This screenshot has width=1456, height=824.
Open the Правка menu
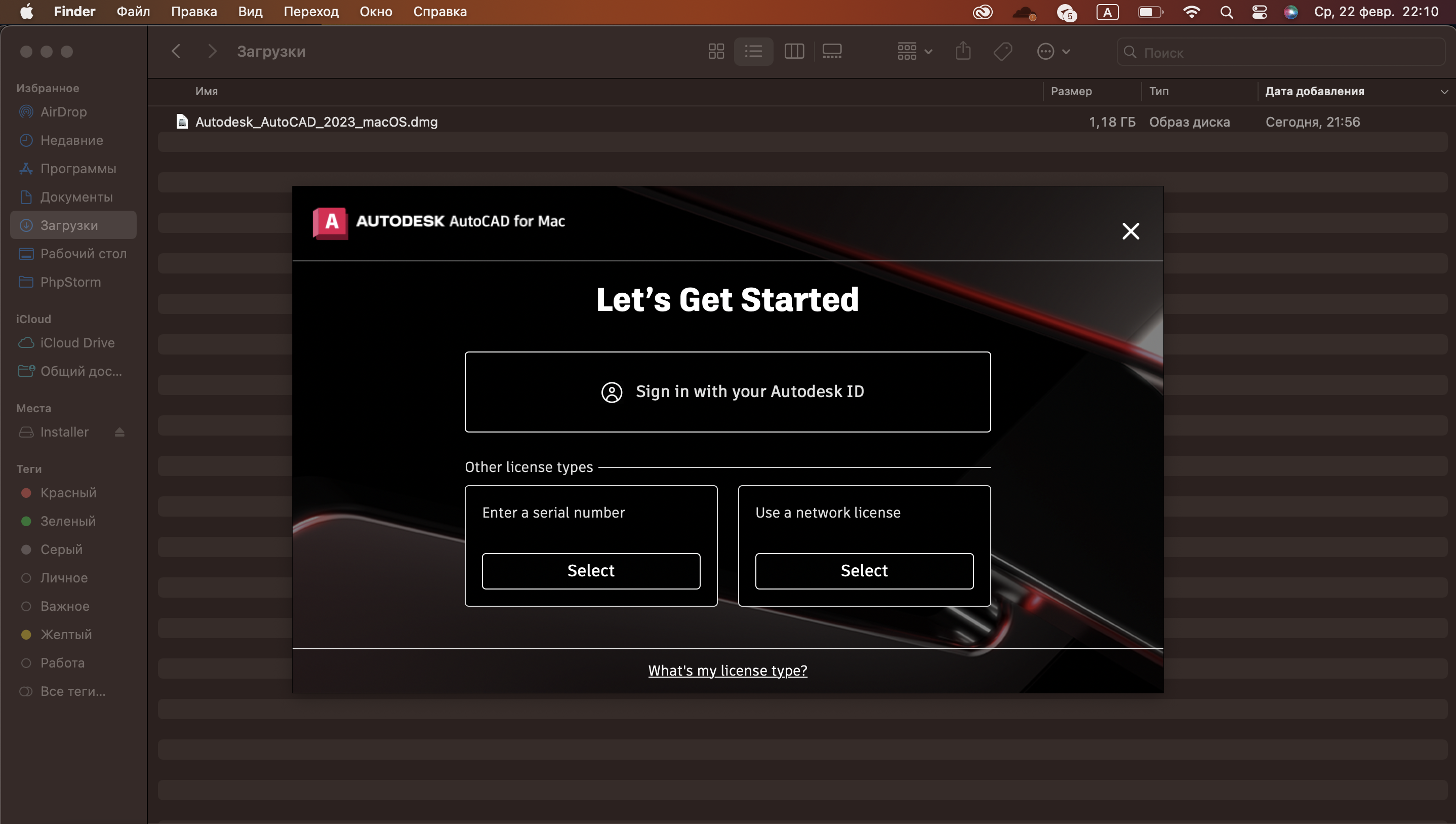(194, 12)
